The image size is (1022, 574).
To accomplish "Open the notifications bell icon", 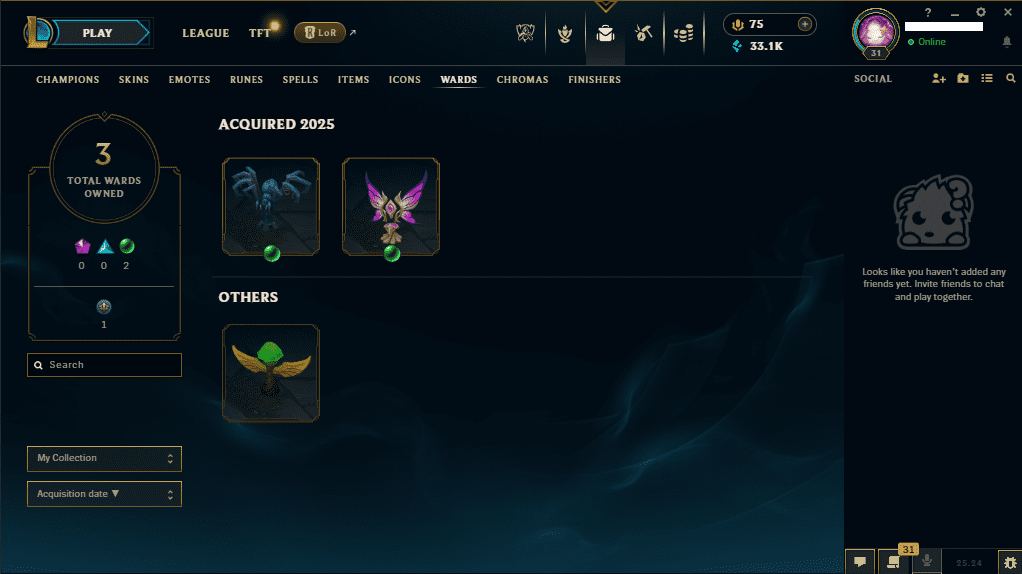I will pyautogui.click(x=1006, y=42).
